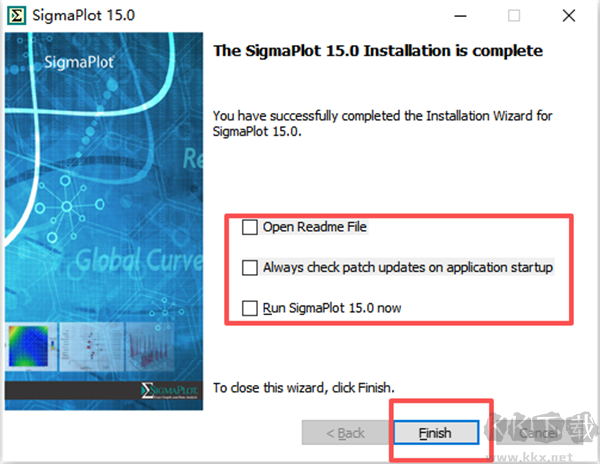Screen dimensions: 600x464
Task: Go to previous step with Back button
Action: [345, 433]
